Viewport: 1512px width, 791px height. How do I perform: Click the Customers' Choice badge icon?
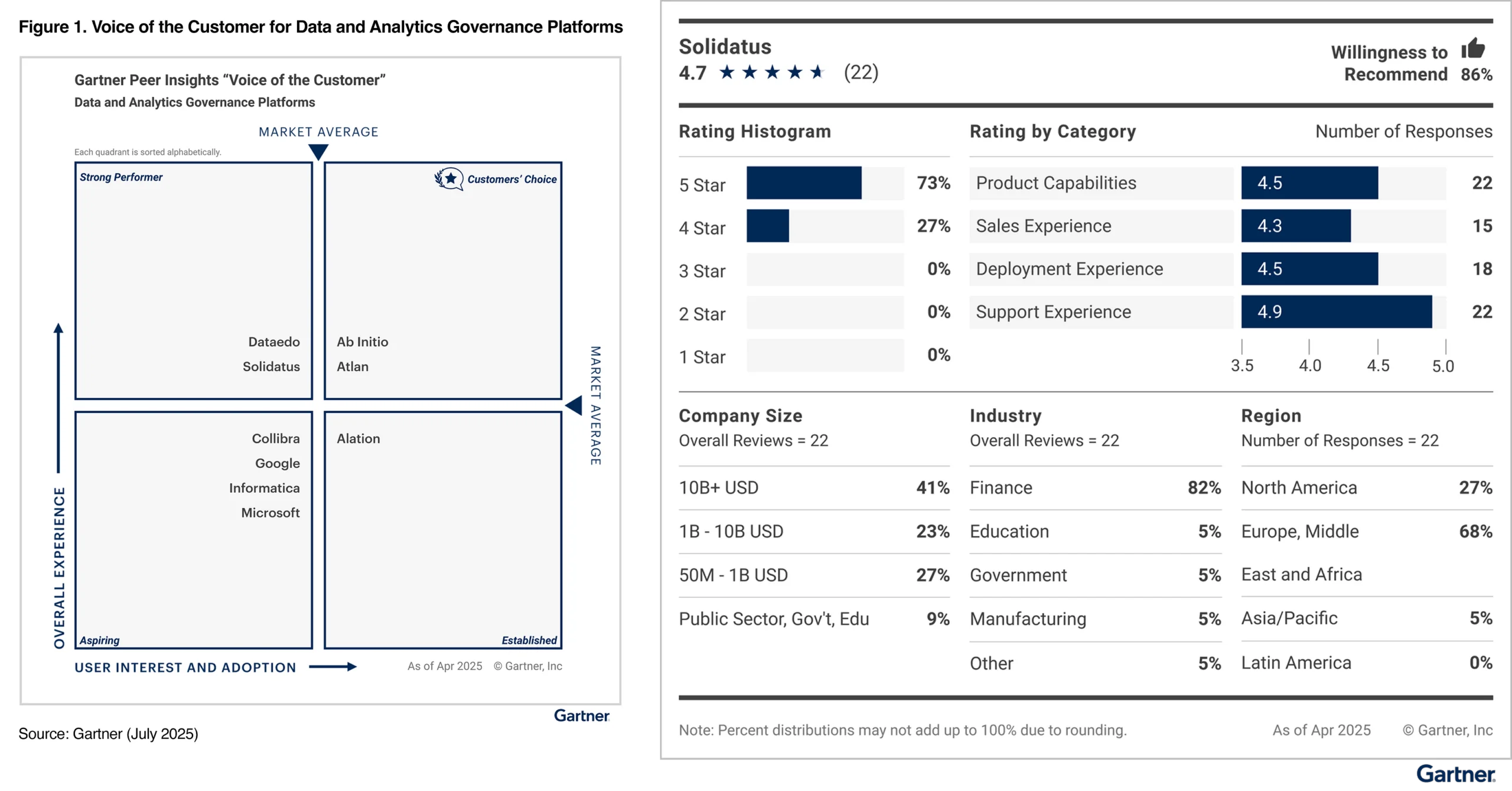coord(449,178)
